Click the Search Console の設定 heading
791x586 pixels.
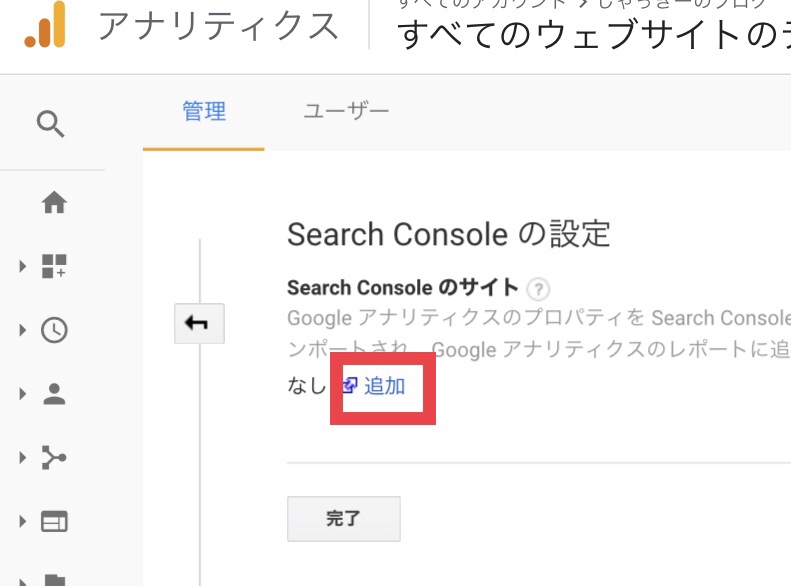pos(448,235)
